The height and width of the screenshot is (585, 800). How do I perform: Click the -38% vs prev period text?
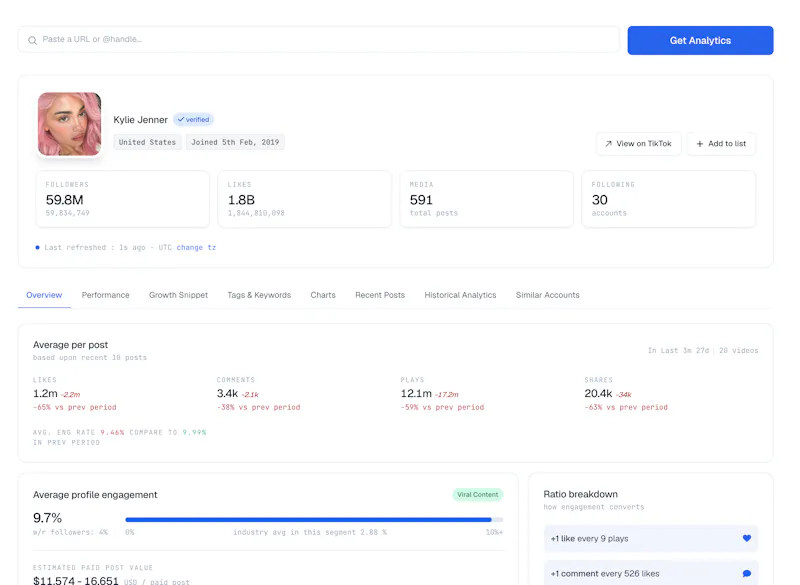pos(258,407)
